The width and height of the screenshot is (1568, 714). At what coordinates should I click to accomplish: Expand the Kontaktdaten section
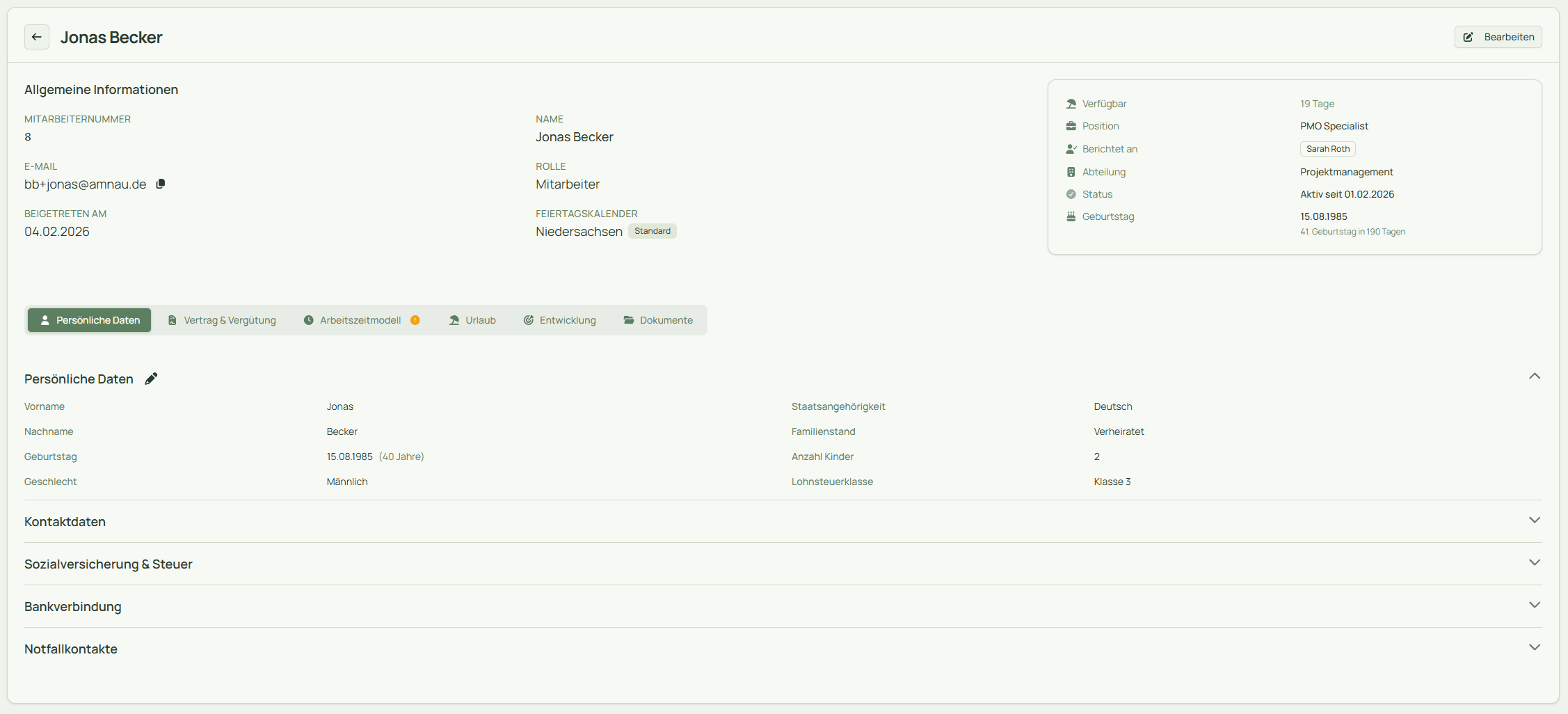[1535, 521]
